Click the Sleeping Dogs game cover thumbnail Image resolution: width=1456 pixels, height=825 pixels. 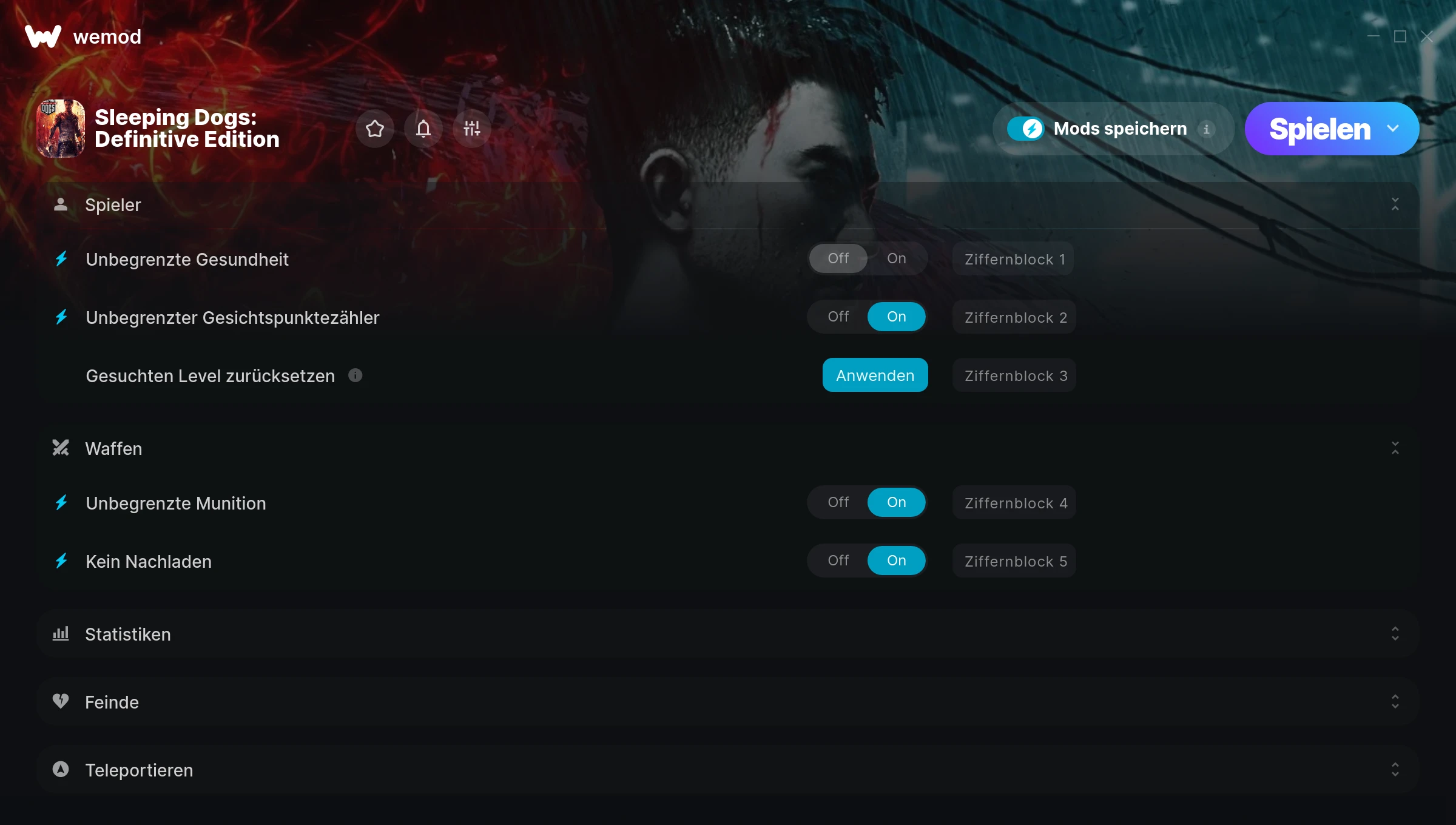[x=61, y=129]
